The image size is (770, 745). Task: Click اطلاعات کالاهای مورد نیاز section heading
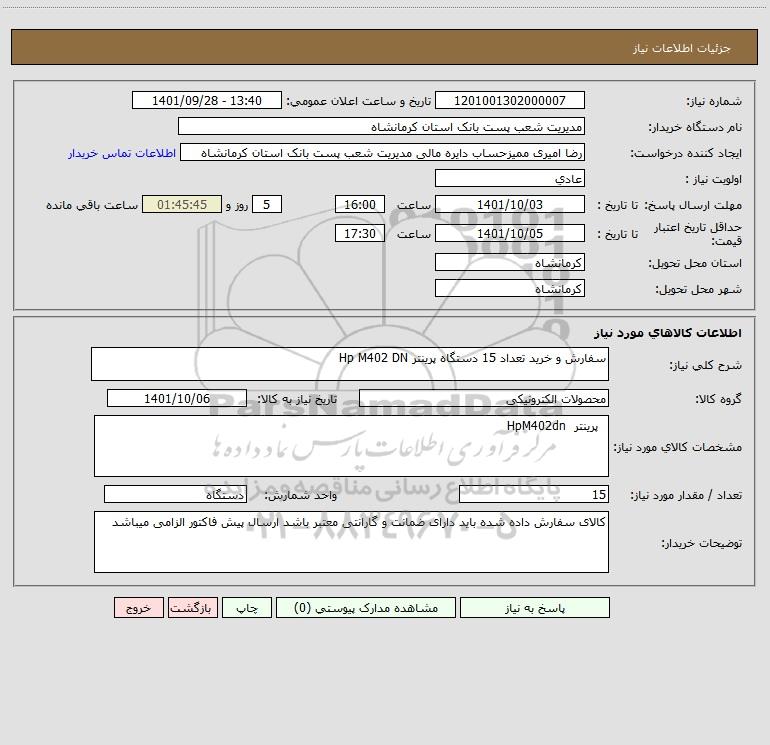(668, 333)
